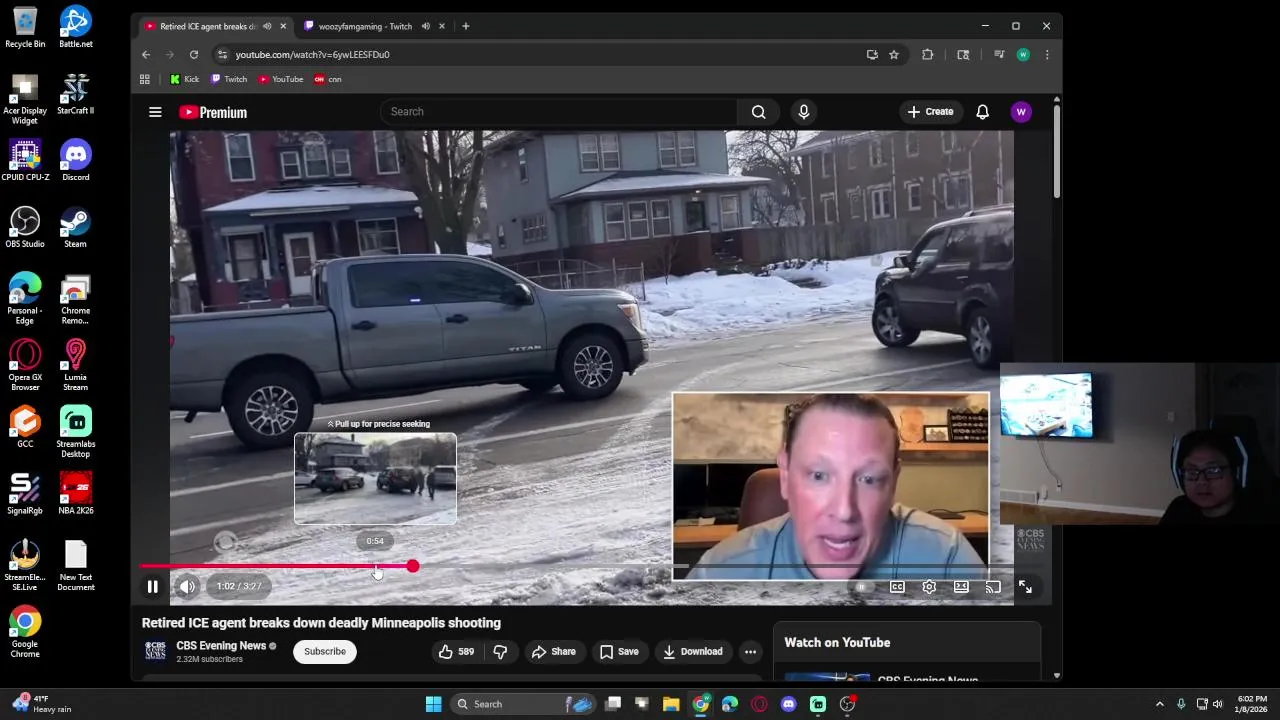Screen dimensions: 1280x720
Task: Click the address bar URL
Action: 312,55
